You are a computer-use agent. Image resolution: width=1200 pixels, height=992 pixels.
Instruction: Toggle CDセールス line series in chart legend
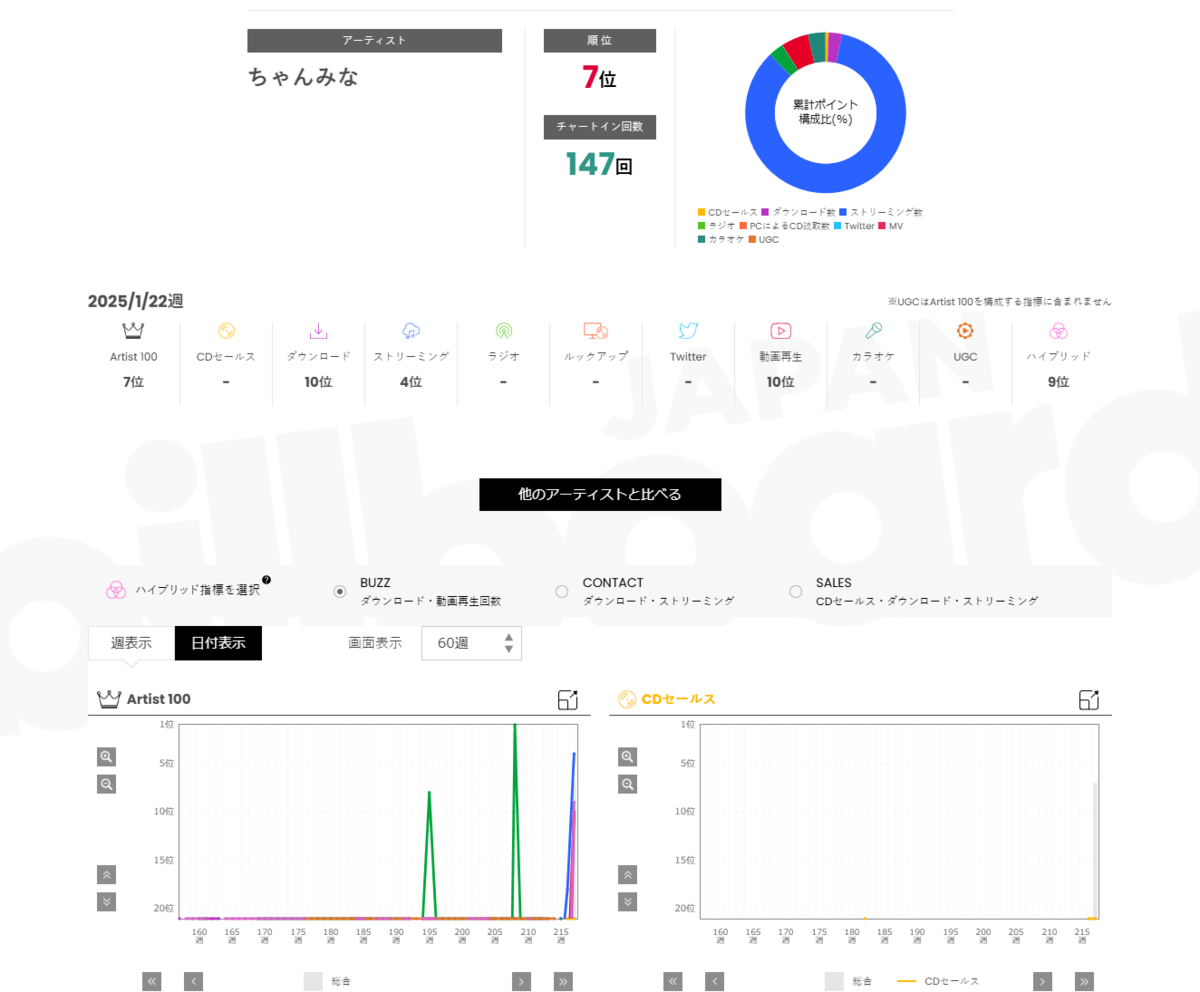click(x=938, y=981)
